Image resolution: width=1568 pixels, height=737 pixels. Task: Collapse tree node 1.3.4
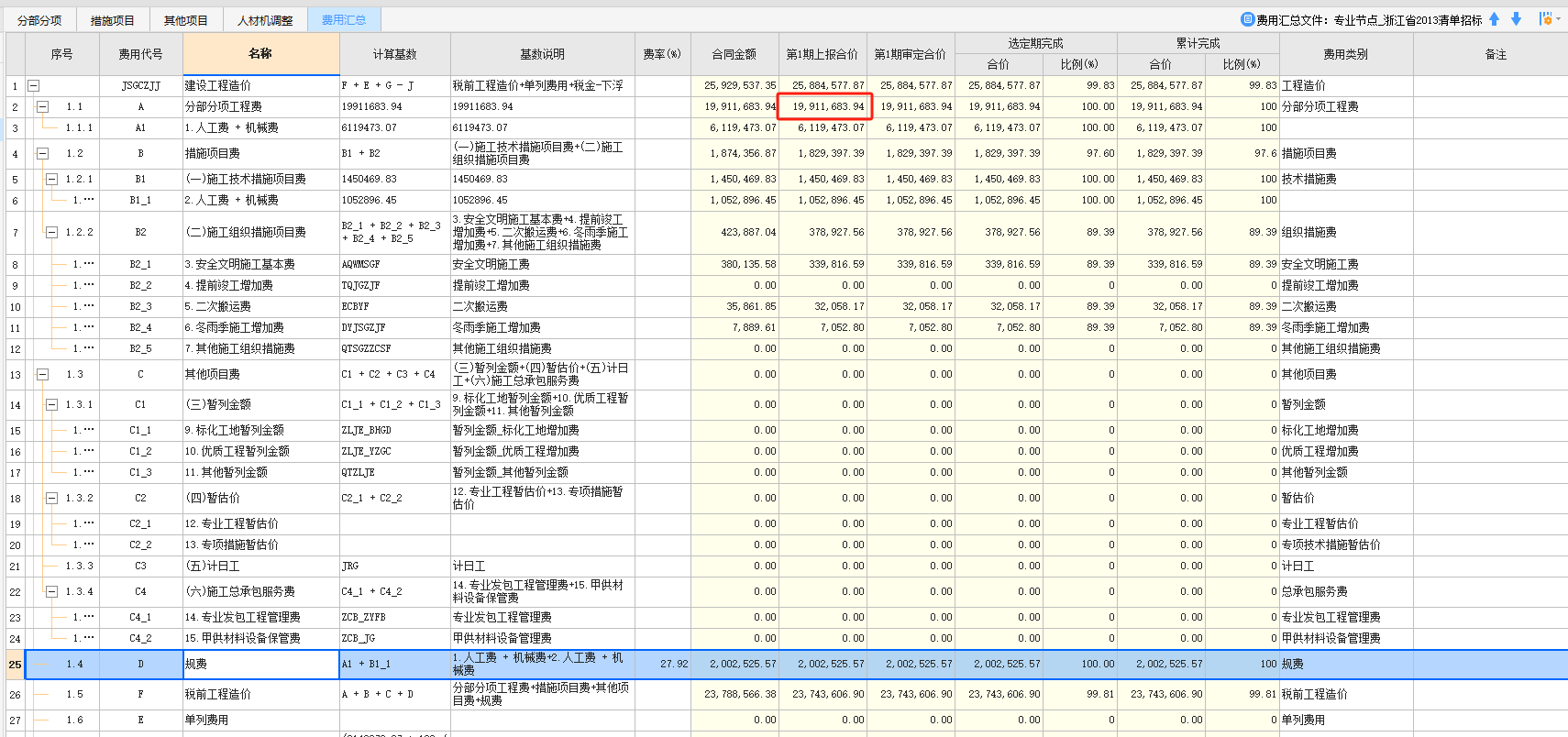[x=52, y=591]
